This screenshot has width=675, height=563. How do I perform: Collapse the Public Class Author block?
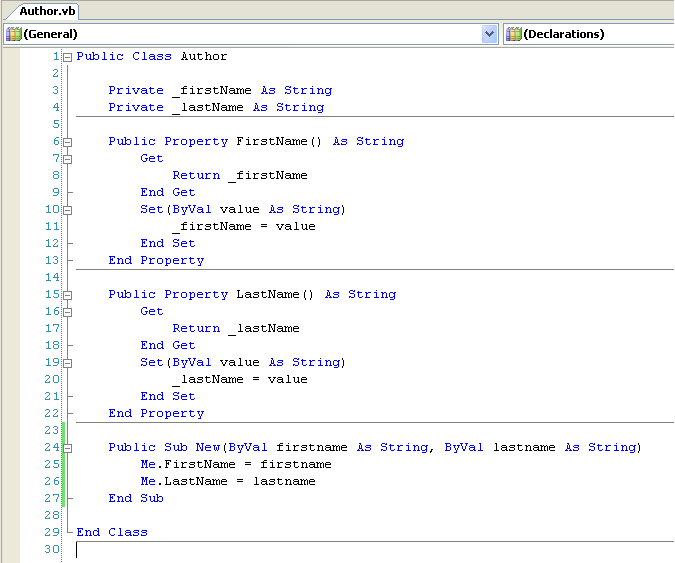68,57
